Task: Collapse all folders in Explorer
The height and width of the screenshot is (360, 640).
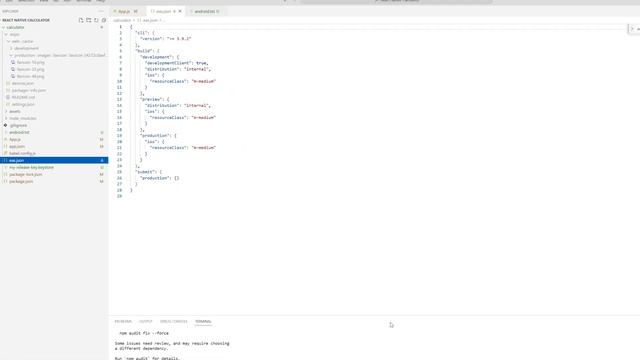Action: point(104,20)
